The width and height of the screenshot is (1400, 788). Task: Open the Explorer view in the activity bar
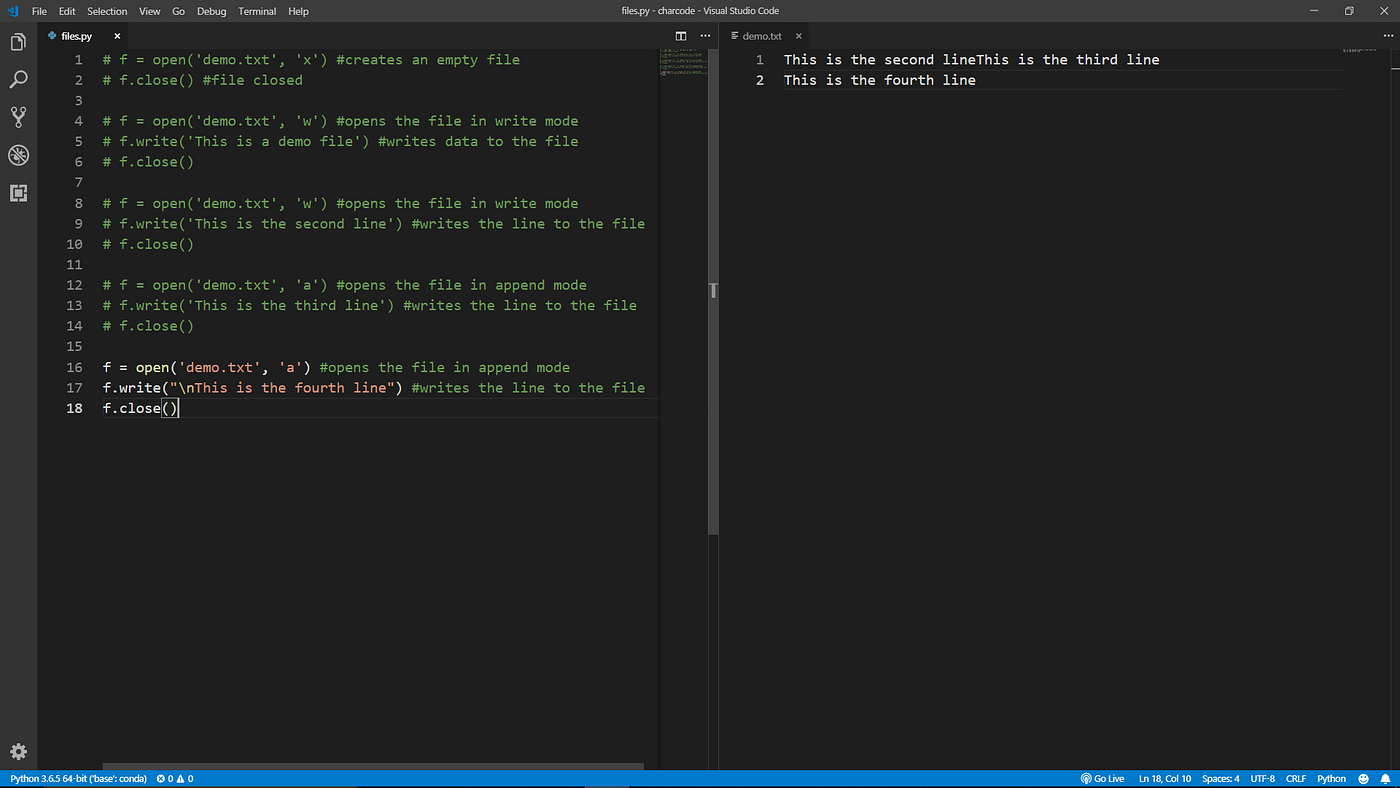[17, 42]
